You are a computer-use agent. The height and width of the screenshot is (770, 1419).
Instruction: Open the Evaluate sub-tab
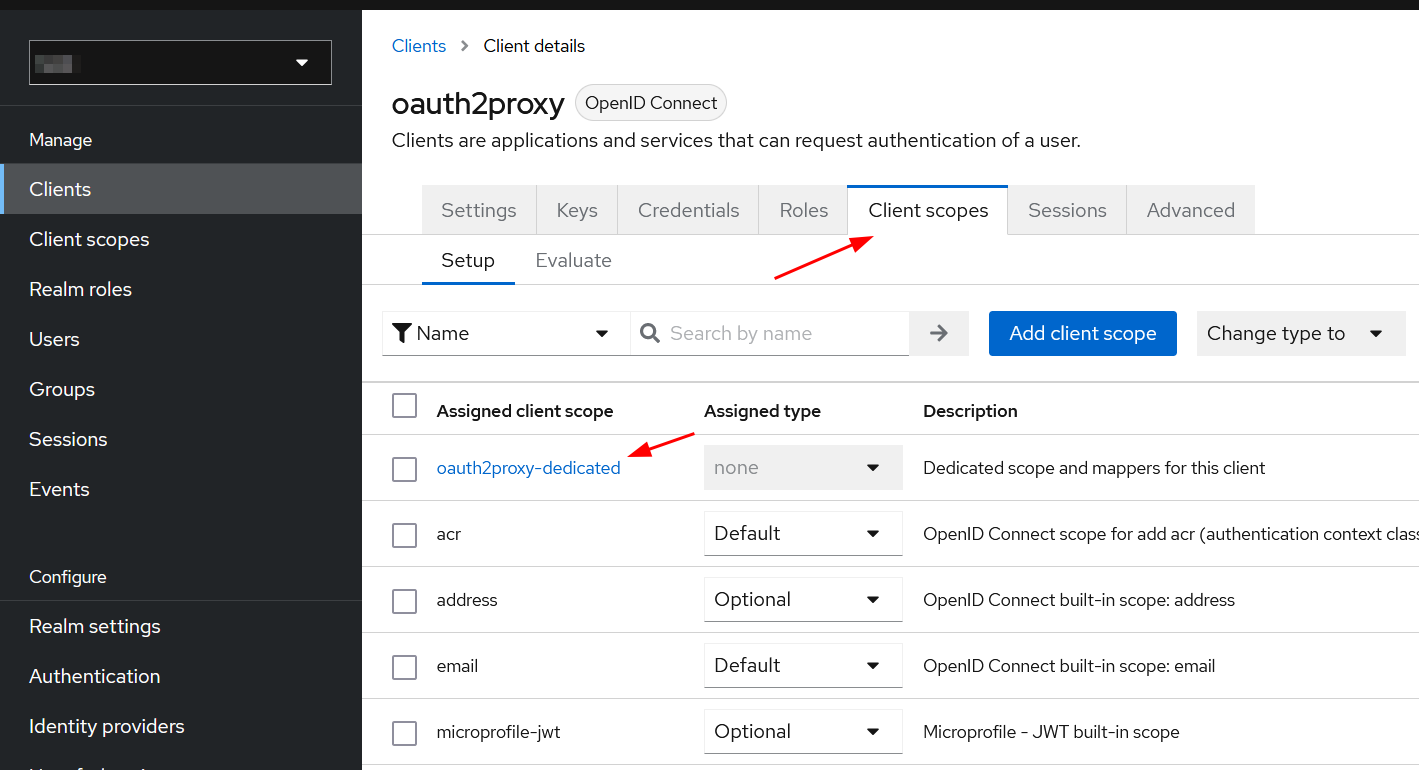coord(573,261)
